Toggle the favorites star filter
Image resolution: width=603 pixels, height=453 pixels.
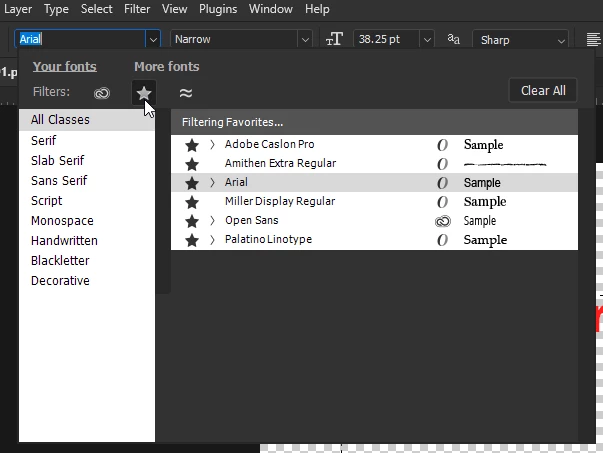pos(144,93)
